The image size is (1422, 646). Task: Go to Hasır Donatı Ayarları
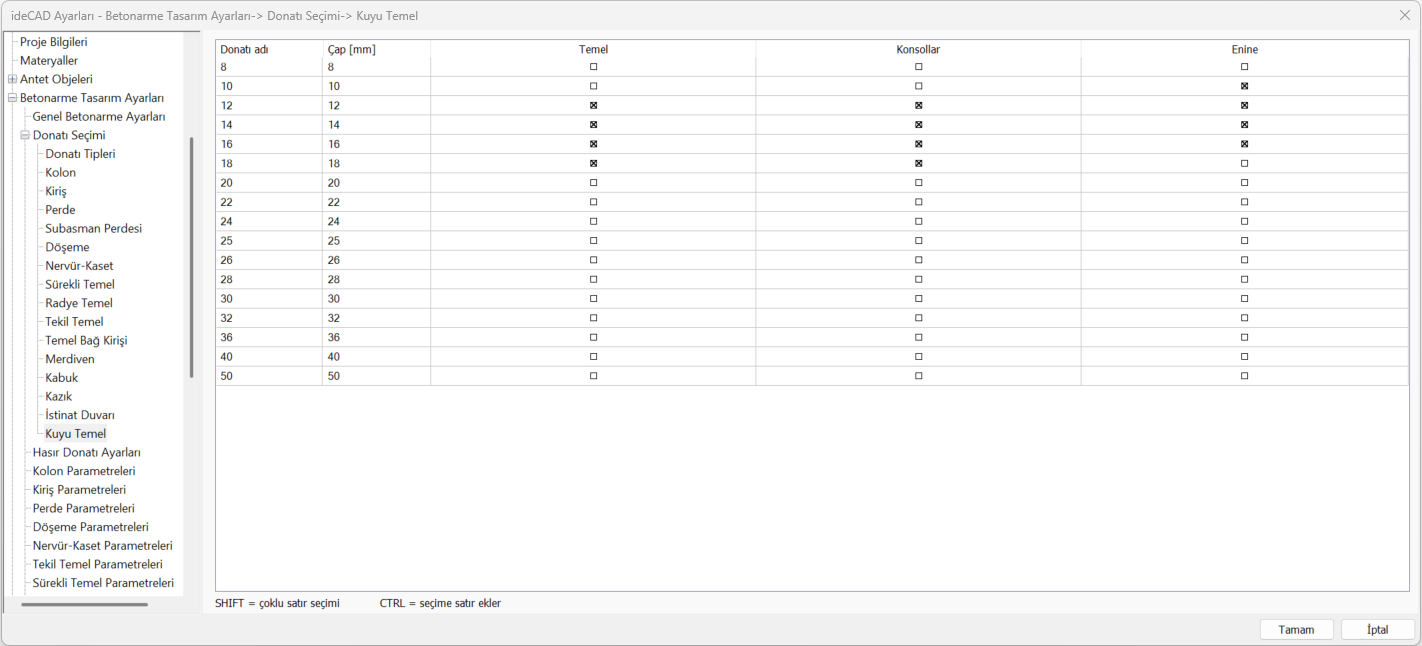pyautogui.click(x=86, y=452)
